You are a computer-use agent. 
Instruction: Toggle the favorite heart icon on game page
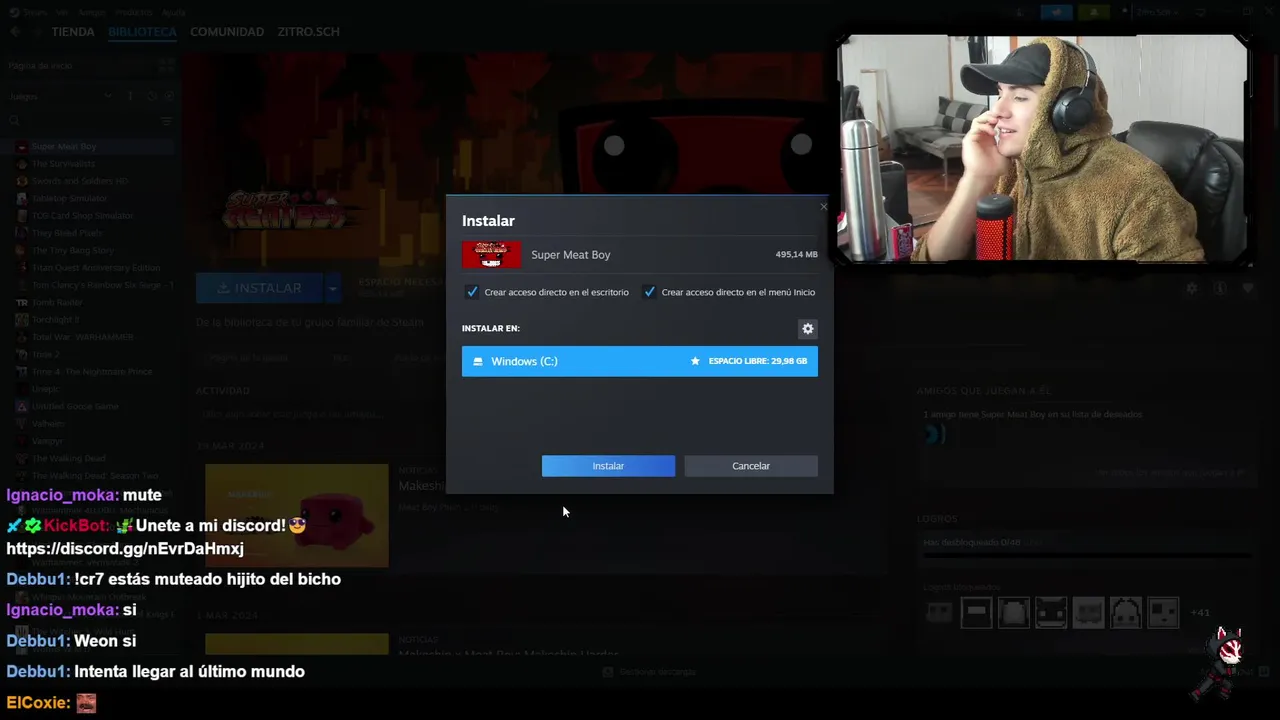pyautogui.click(x=1248, y=288)
